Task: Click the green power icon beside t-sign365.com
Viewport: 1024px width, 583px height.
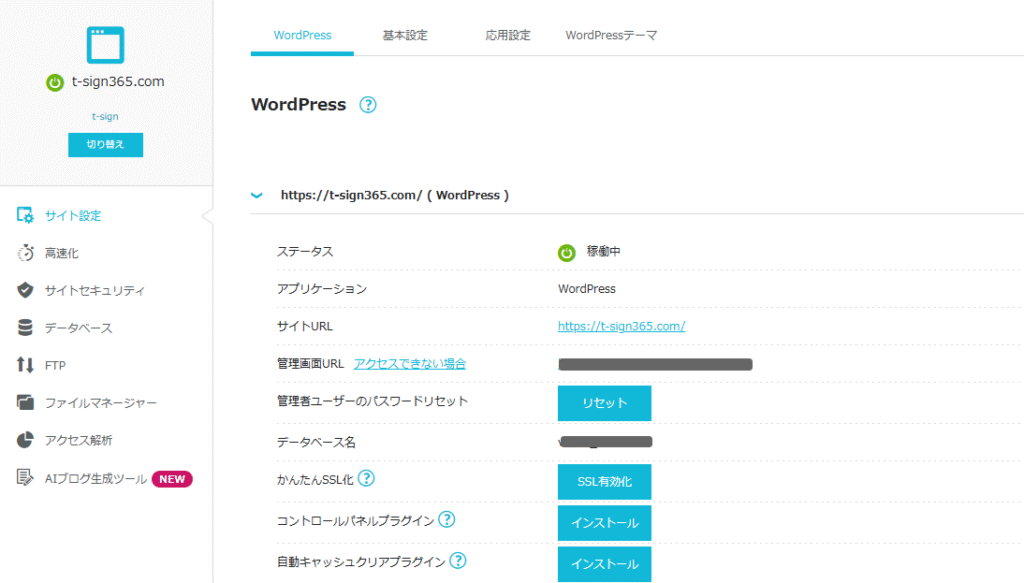Action: (x=55, y=83)
